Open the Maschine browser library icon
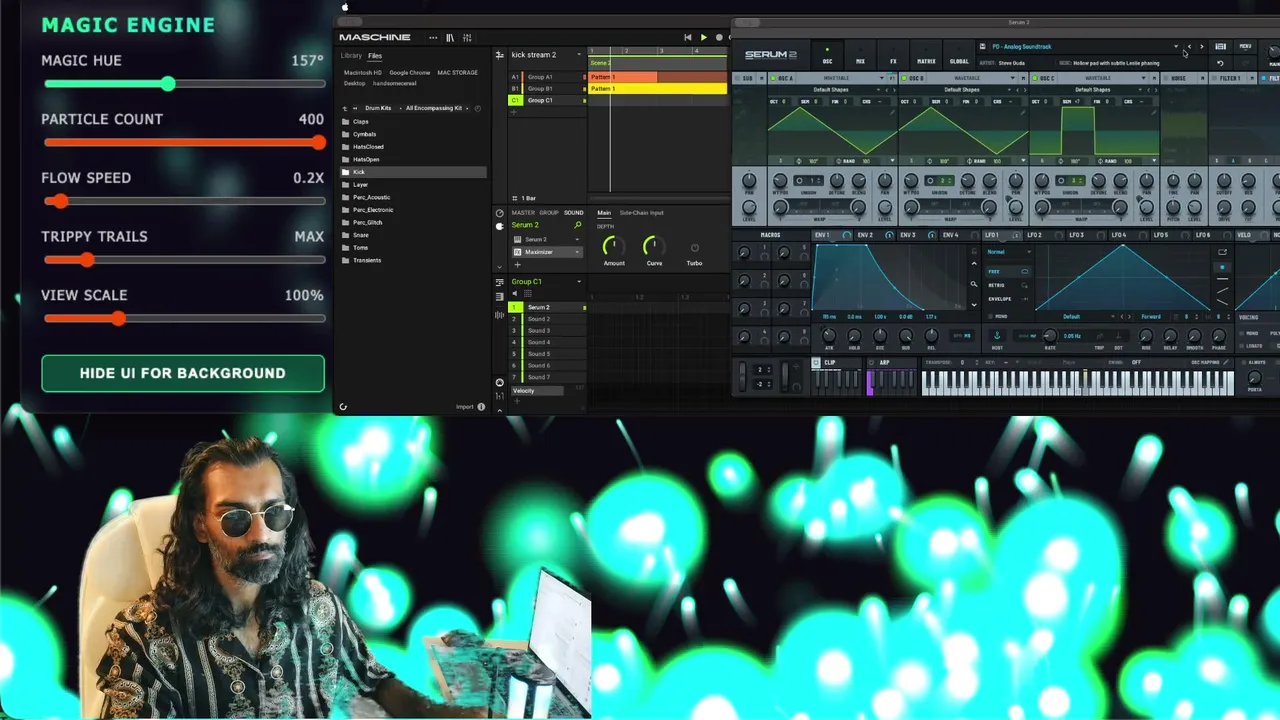The width and height of the screenshot is (1280, 720). pos(450,38)
